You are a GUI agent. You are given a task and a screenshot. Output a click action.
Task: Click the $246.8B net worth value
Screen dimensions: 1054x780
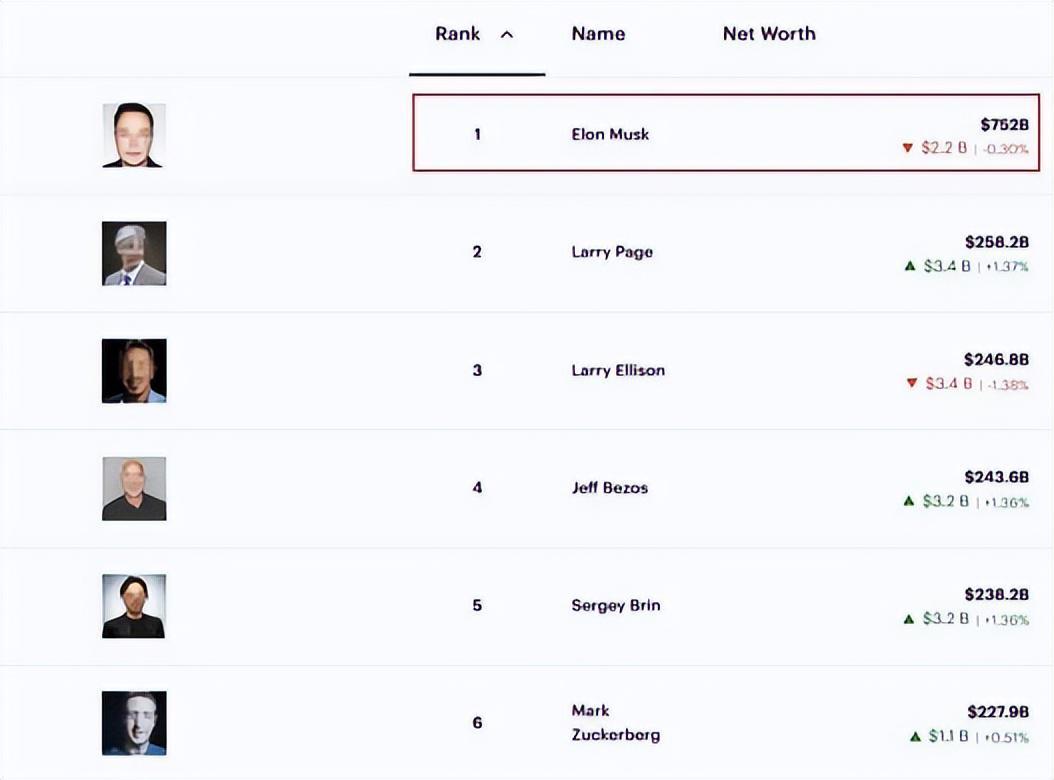coord(996,359)
